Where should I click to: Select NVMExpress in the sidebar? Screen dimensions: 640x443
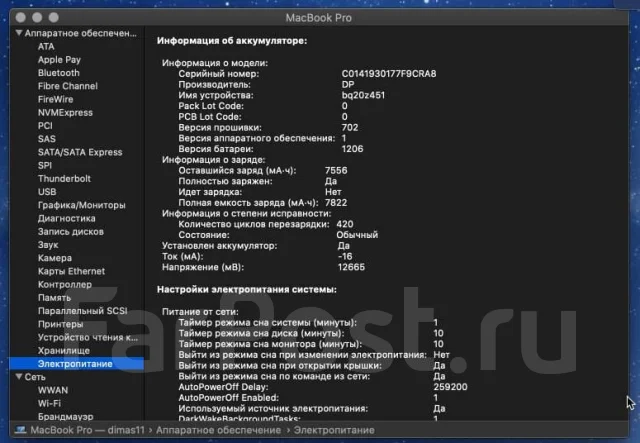65,113
